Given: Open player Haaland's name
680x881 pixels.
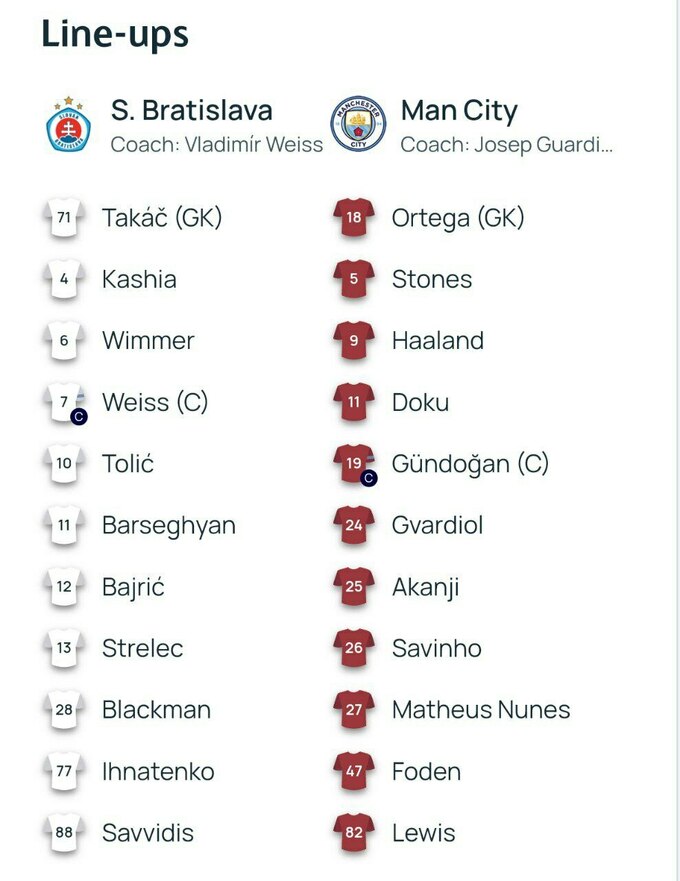Looking at the screenshot, I should (438, 341).
